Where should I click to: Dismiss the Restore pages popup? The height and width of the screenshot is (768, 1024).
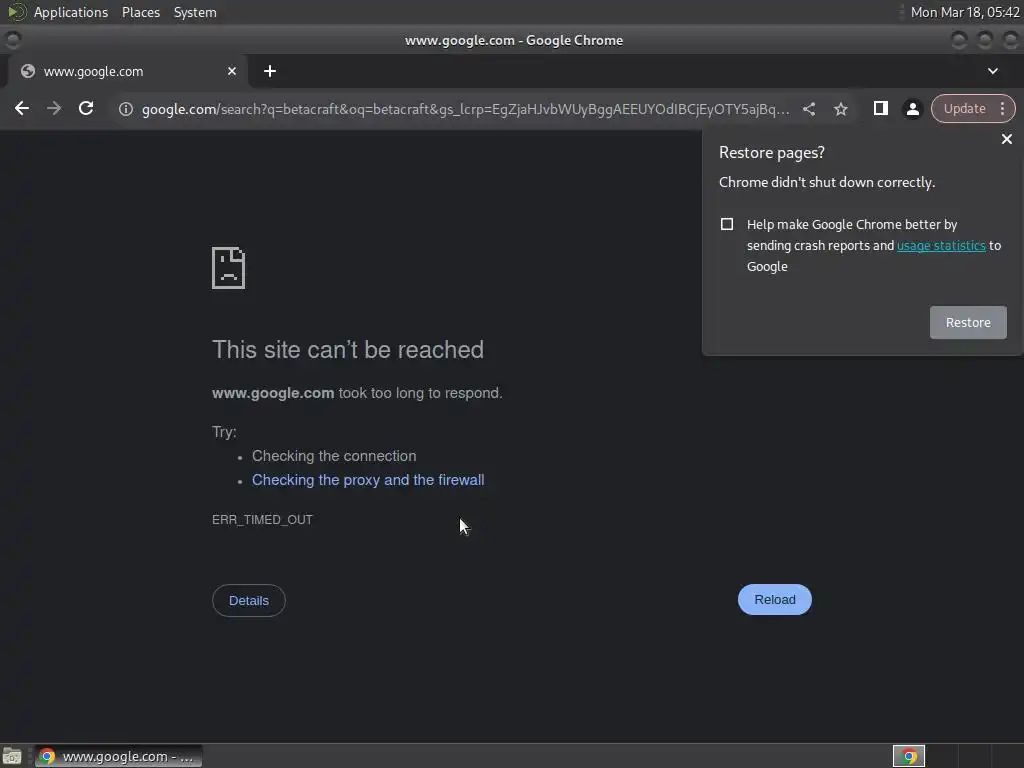click(1007, 139)
